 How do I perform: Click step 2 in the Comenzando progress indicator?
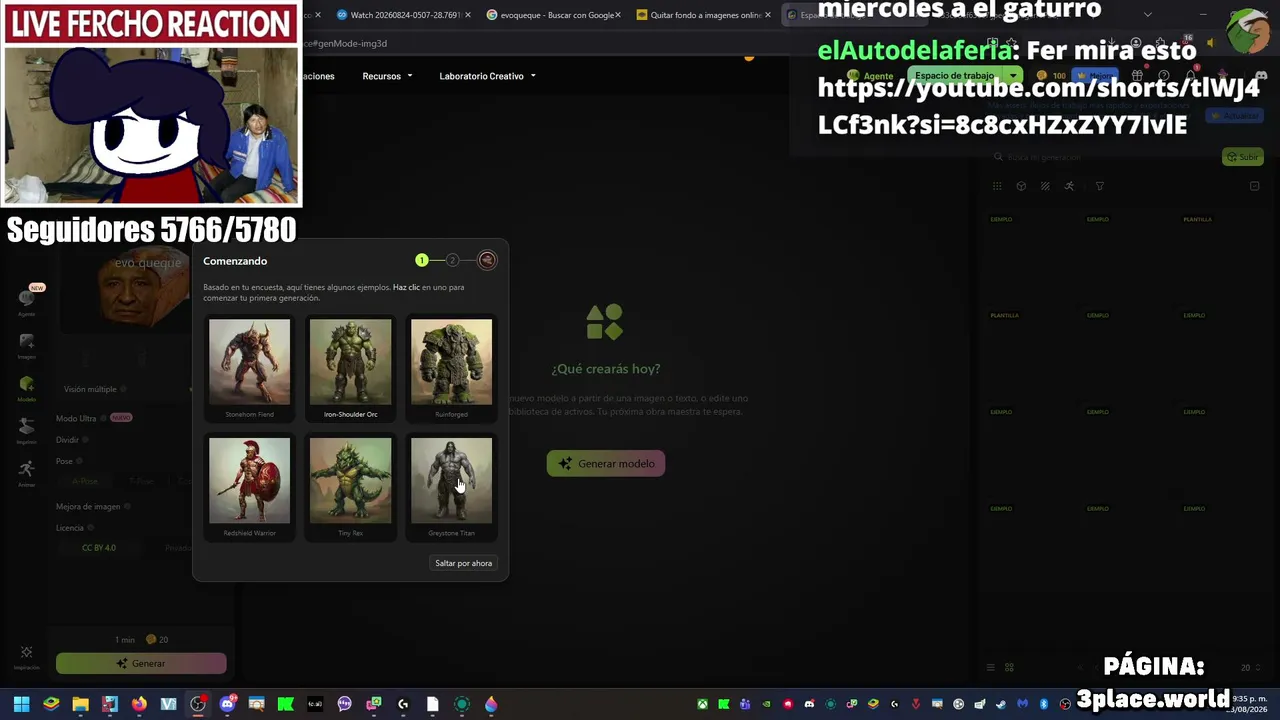coord(452,260)
